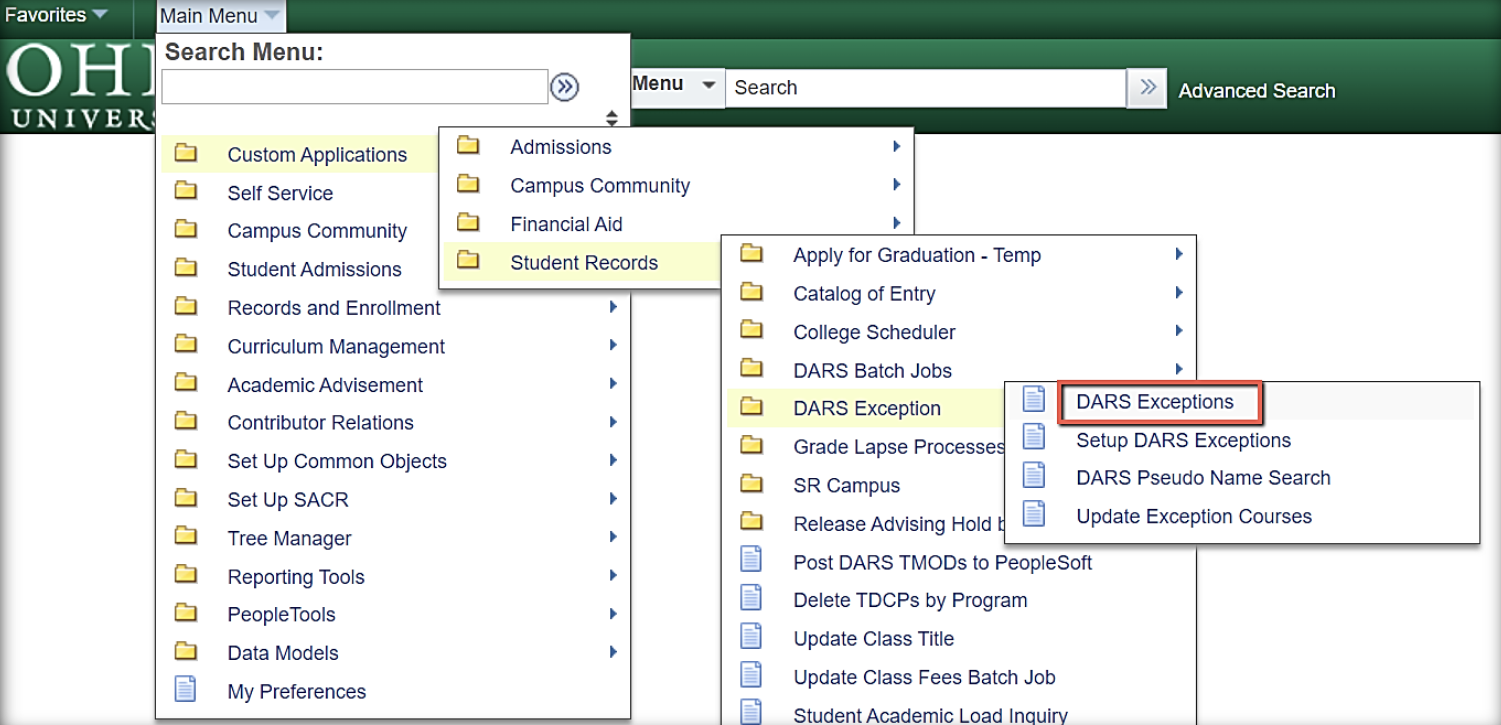Screen dimensions: 1501x725
Task: Click the folder icon beside Tree Manager
Action: [186, 537]
